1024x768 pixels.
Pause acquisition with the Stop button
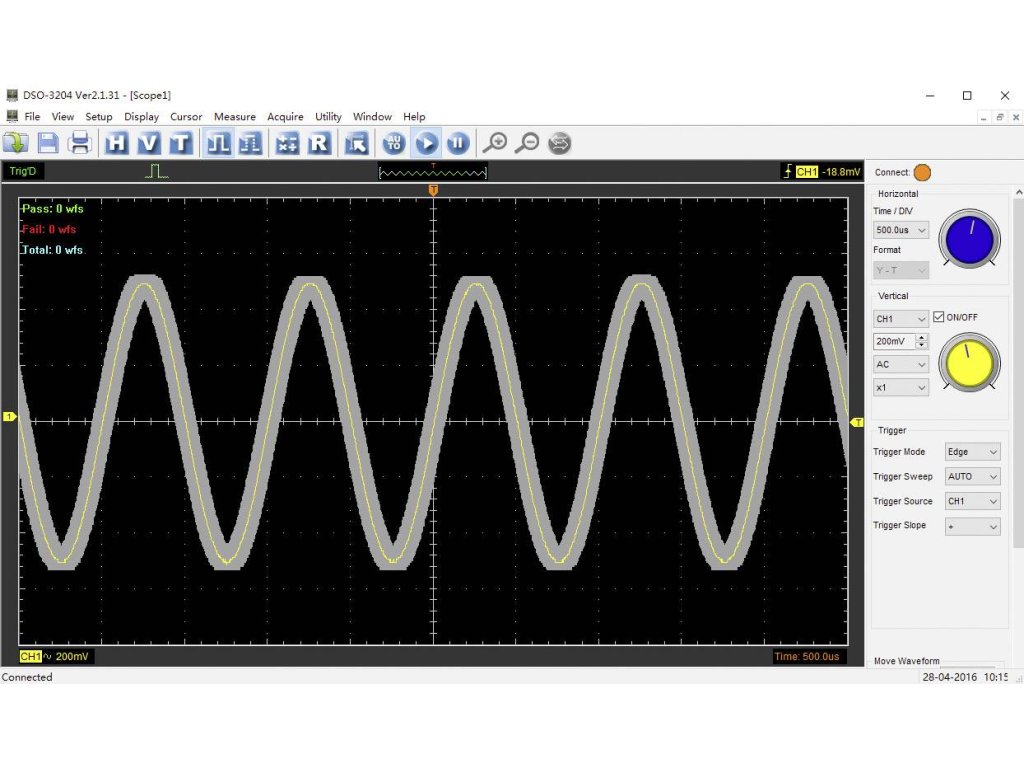coord(457,143)
